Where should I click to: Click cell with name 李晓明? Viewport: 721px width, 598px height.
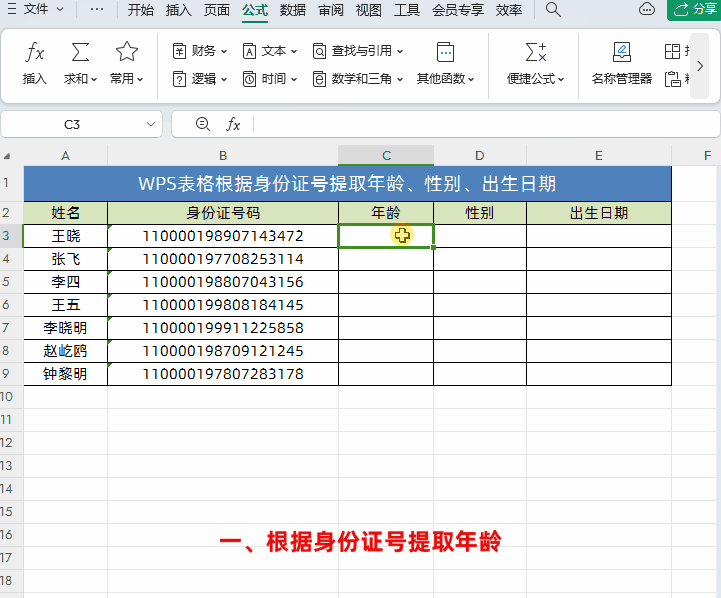pos(66,328)
